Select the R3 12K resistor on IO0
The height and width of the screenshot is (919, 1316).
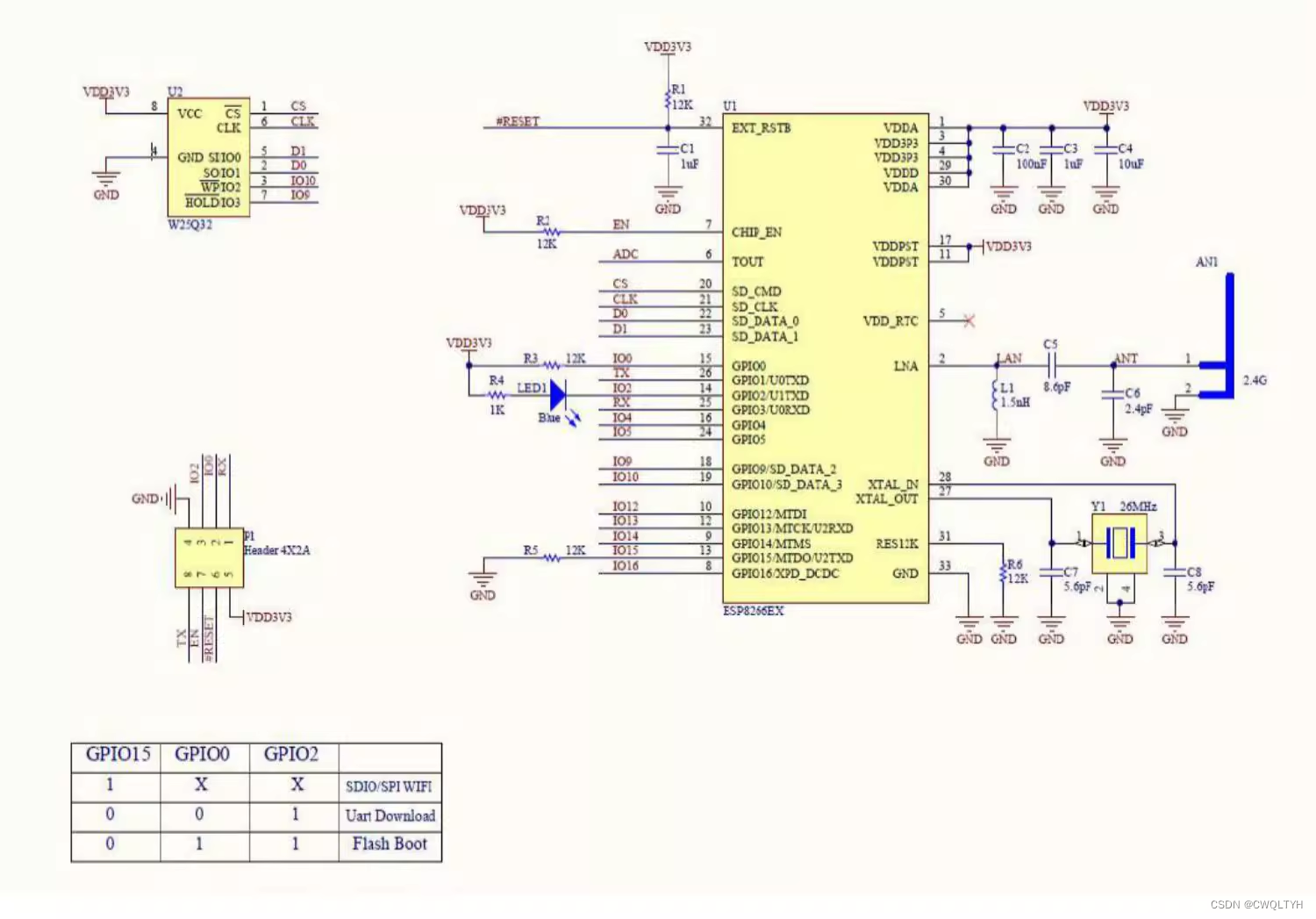552,365
